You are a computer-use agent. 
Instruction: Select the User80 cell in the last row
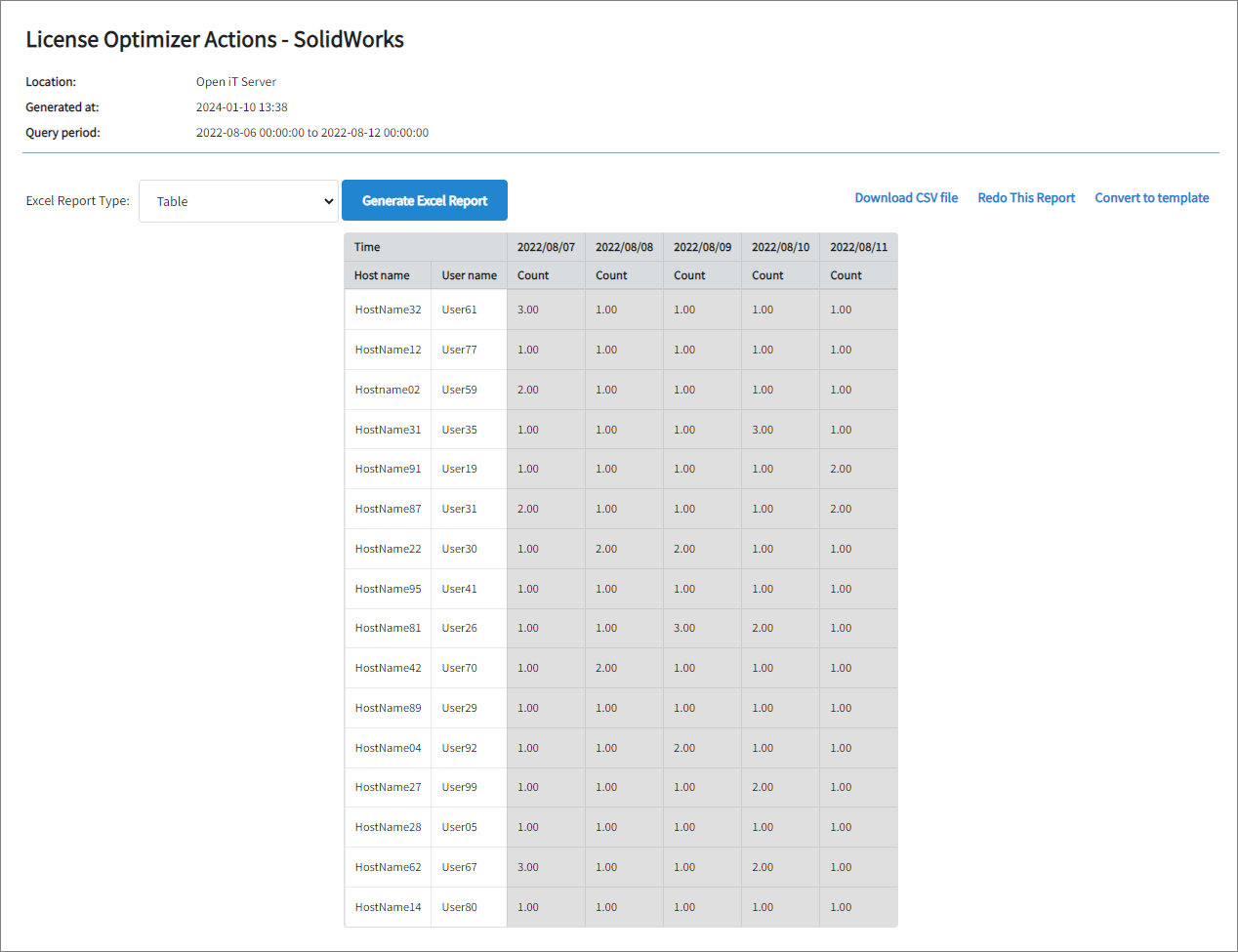[459, 906]
